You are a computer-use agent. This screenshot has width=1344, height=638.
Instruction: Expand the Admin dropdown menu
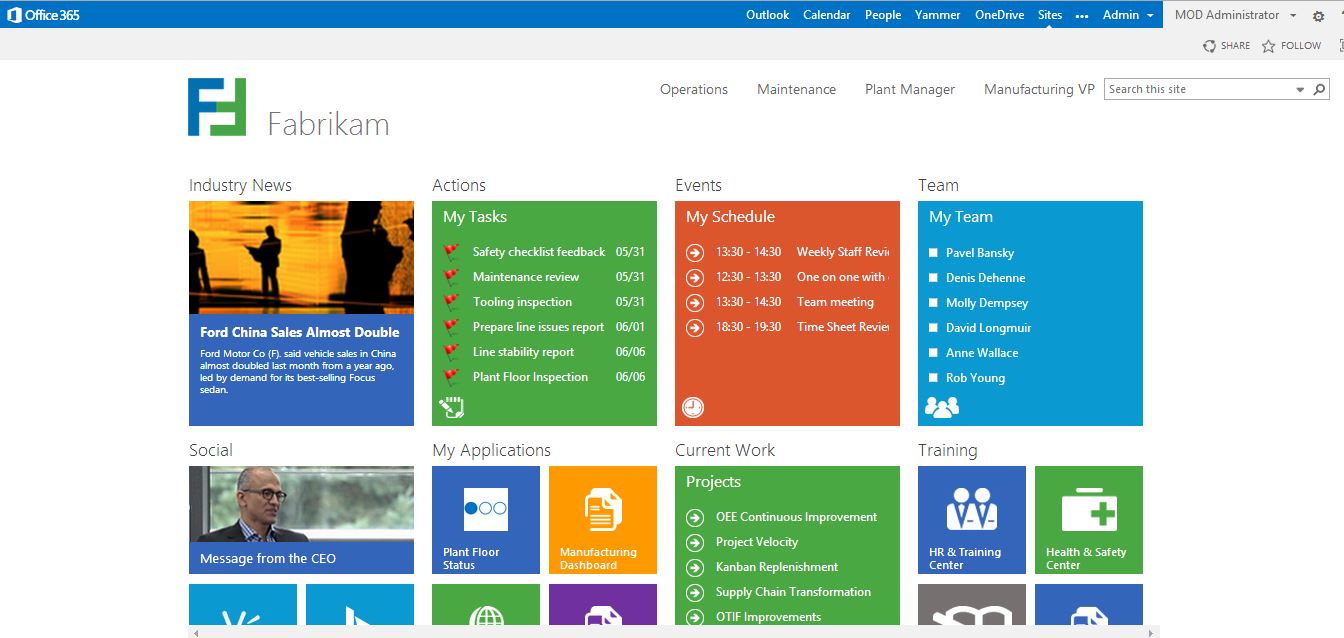1128,15
